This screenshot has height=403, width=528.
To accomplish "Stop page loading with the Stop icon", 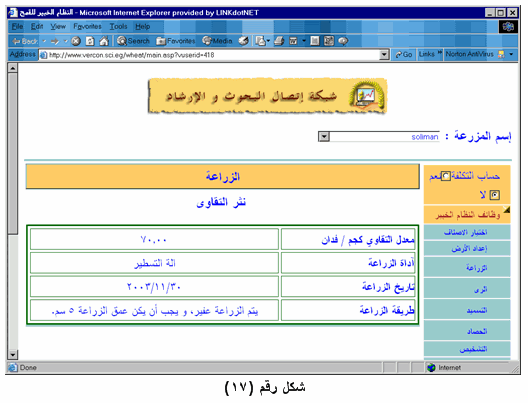I will (x=76, y=41).
